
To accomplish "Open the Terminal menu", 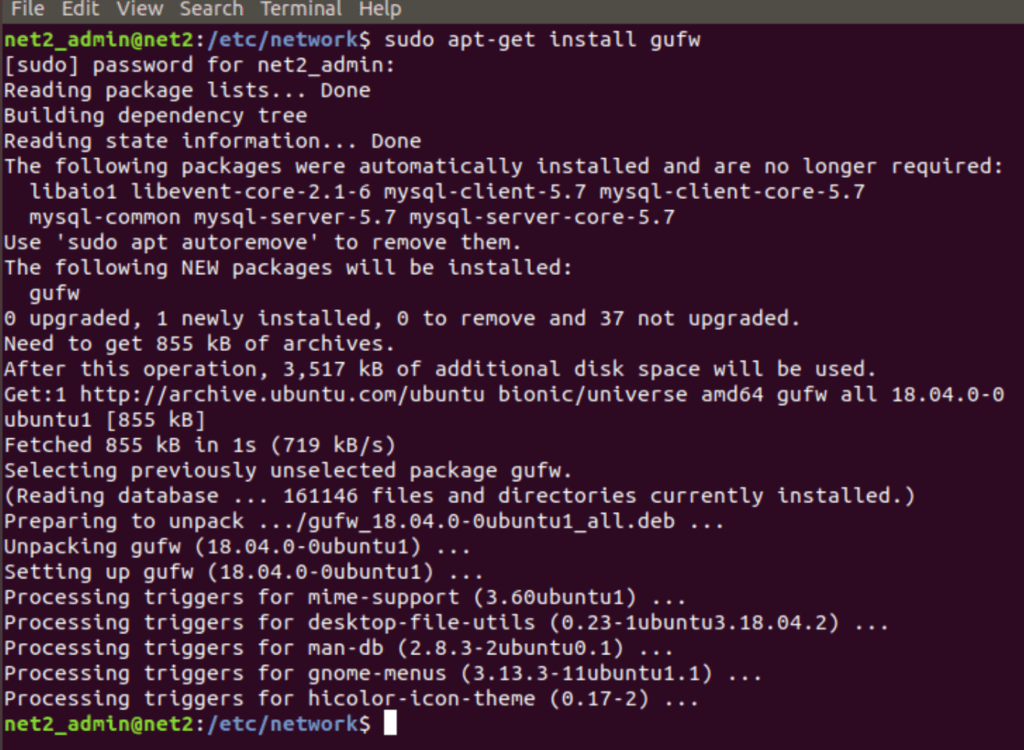I will (x=300, y=10).
